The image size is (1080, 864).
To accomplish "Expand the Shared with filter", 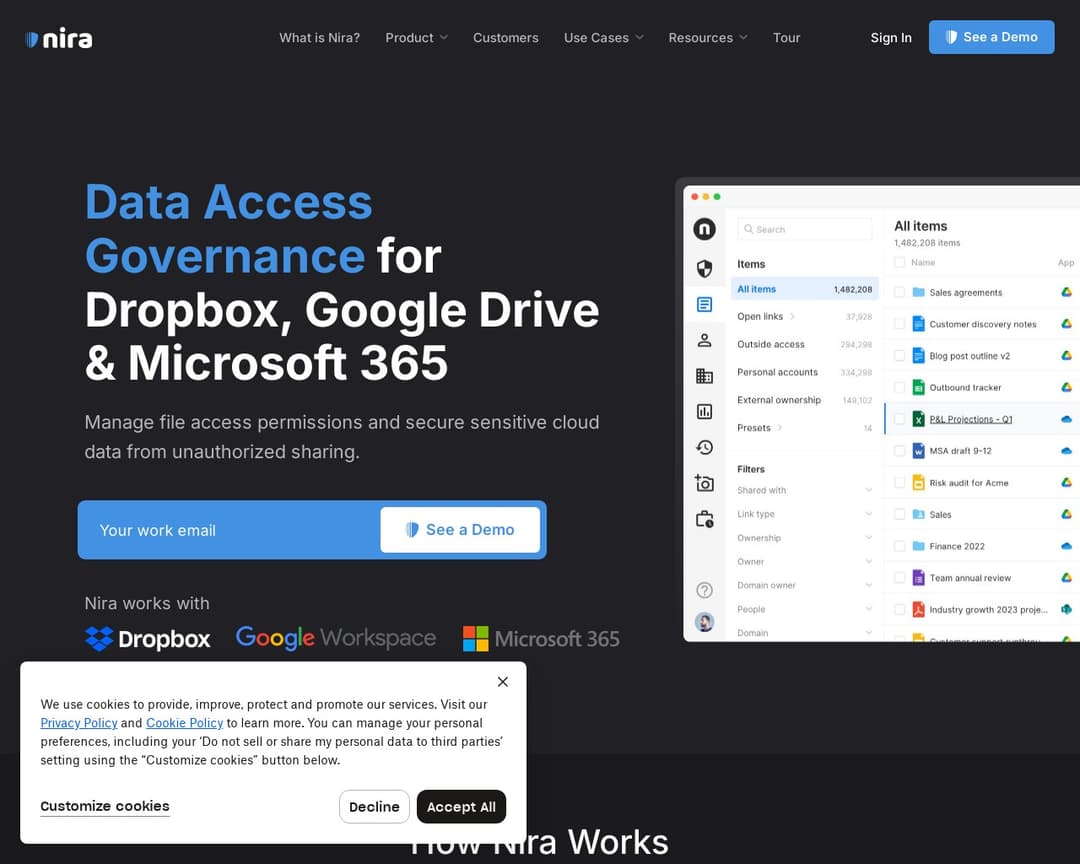I will pyautogui.click(x=804, y=490).
